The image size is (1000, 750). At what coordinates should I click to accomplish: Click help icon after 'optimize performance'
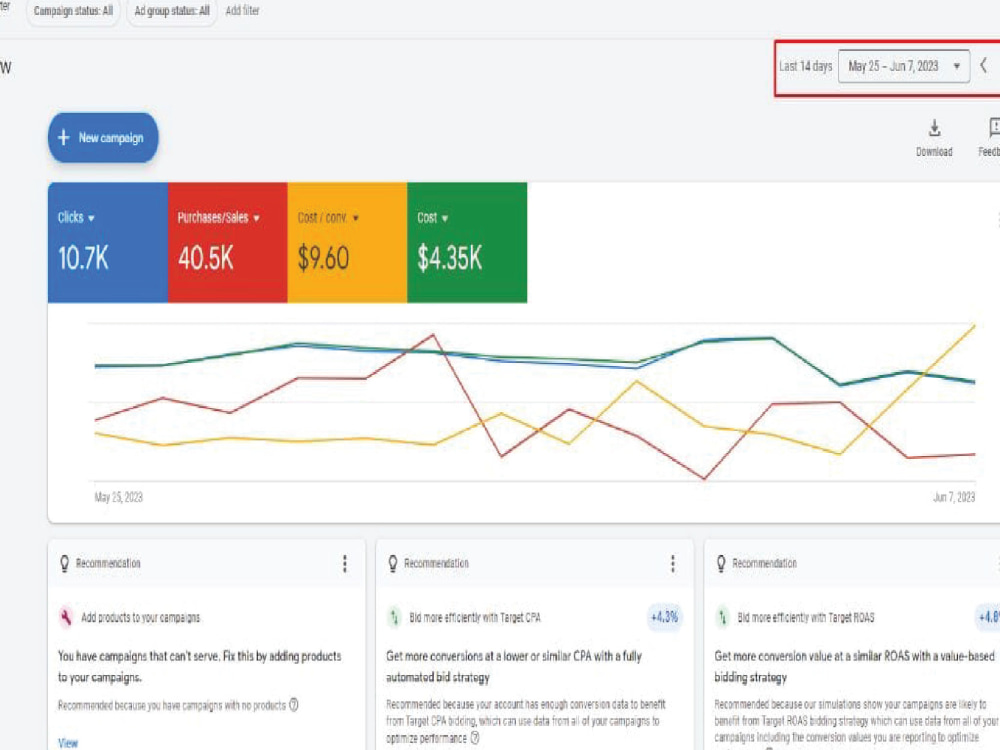tap(474, 738)
